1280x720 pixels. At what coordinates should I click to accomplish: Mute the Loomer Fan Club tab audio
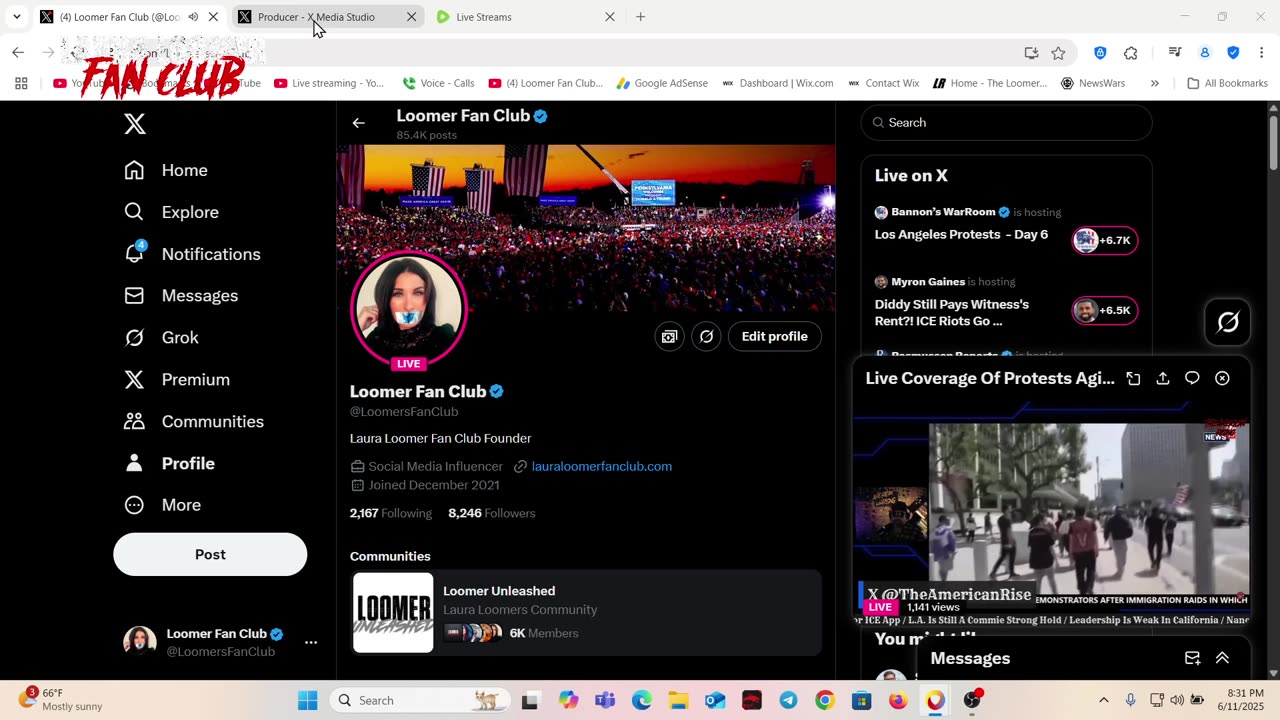point(193,17)
